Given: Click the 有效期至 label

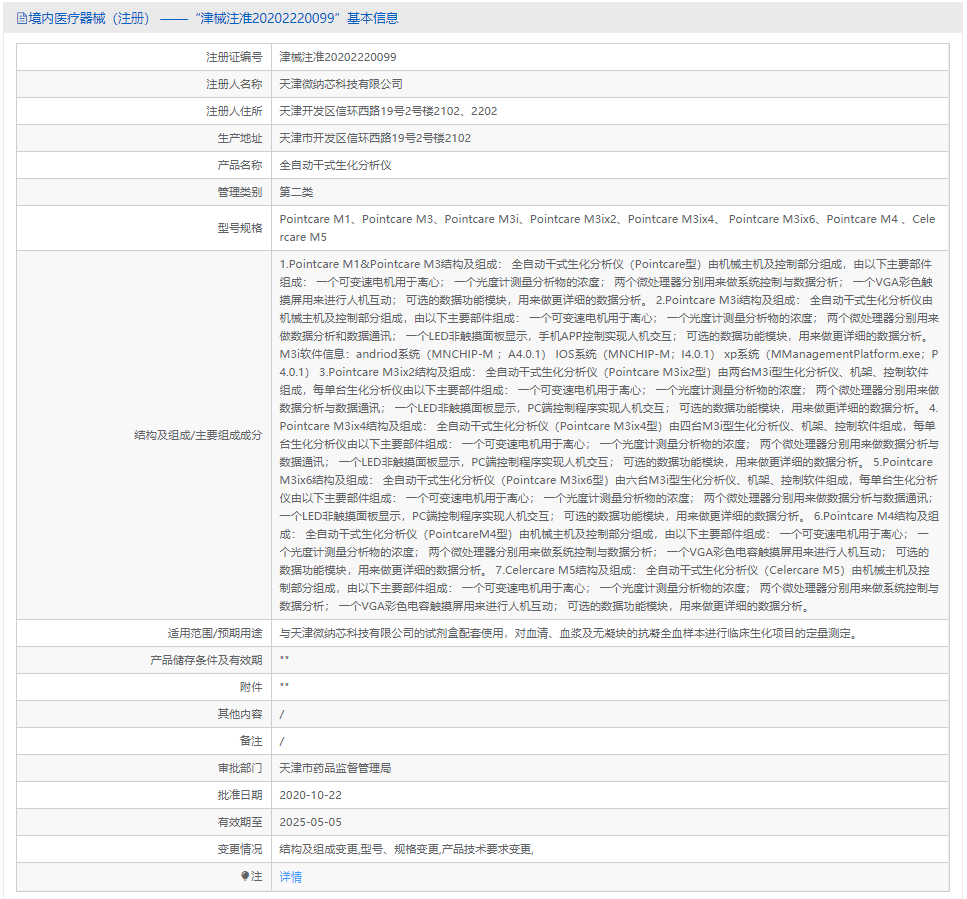Looking at the screenshot, I should point(240,823).
